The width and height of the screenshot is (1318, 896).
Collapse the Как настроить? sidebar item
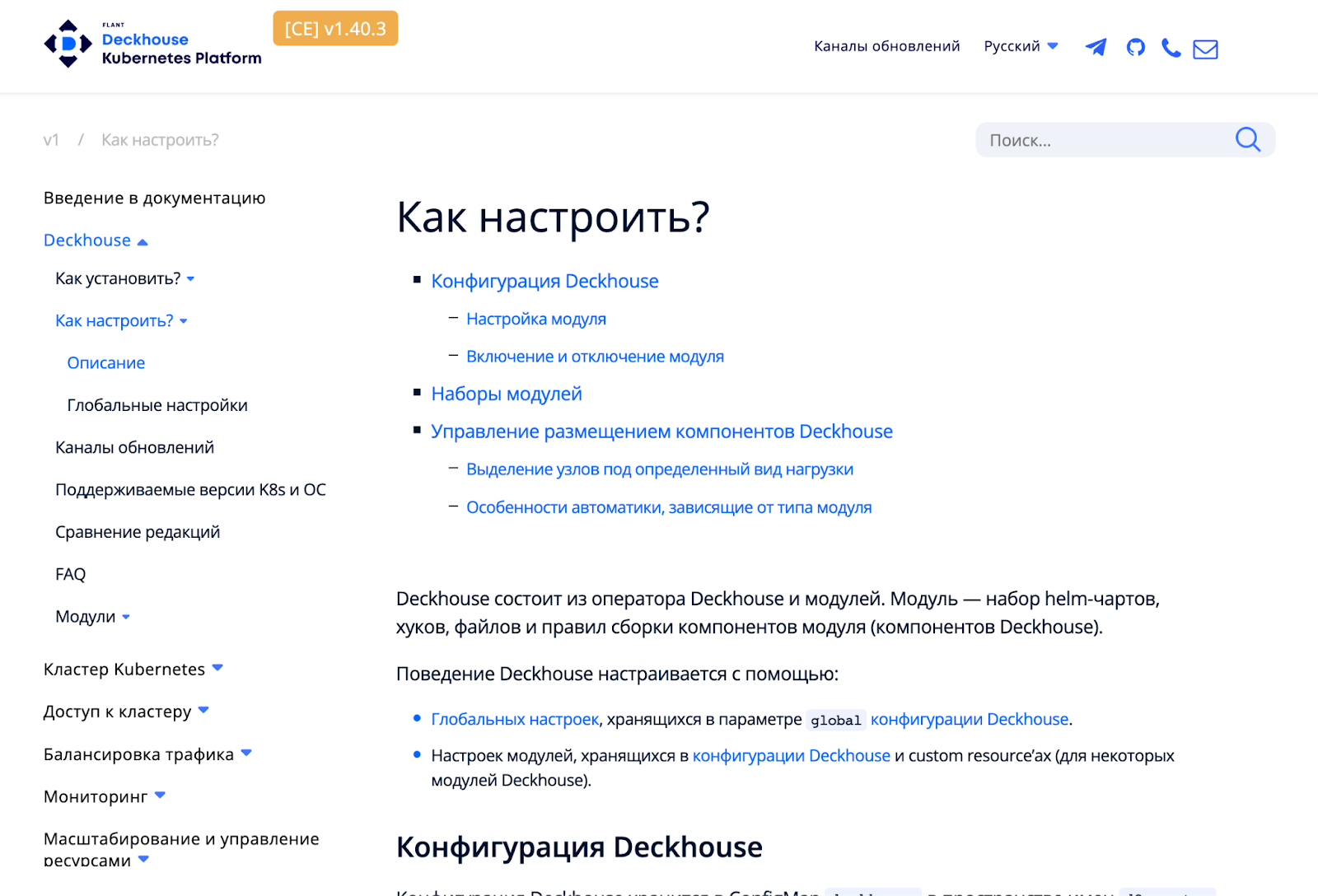coord(121,320)
